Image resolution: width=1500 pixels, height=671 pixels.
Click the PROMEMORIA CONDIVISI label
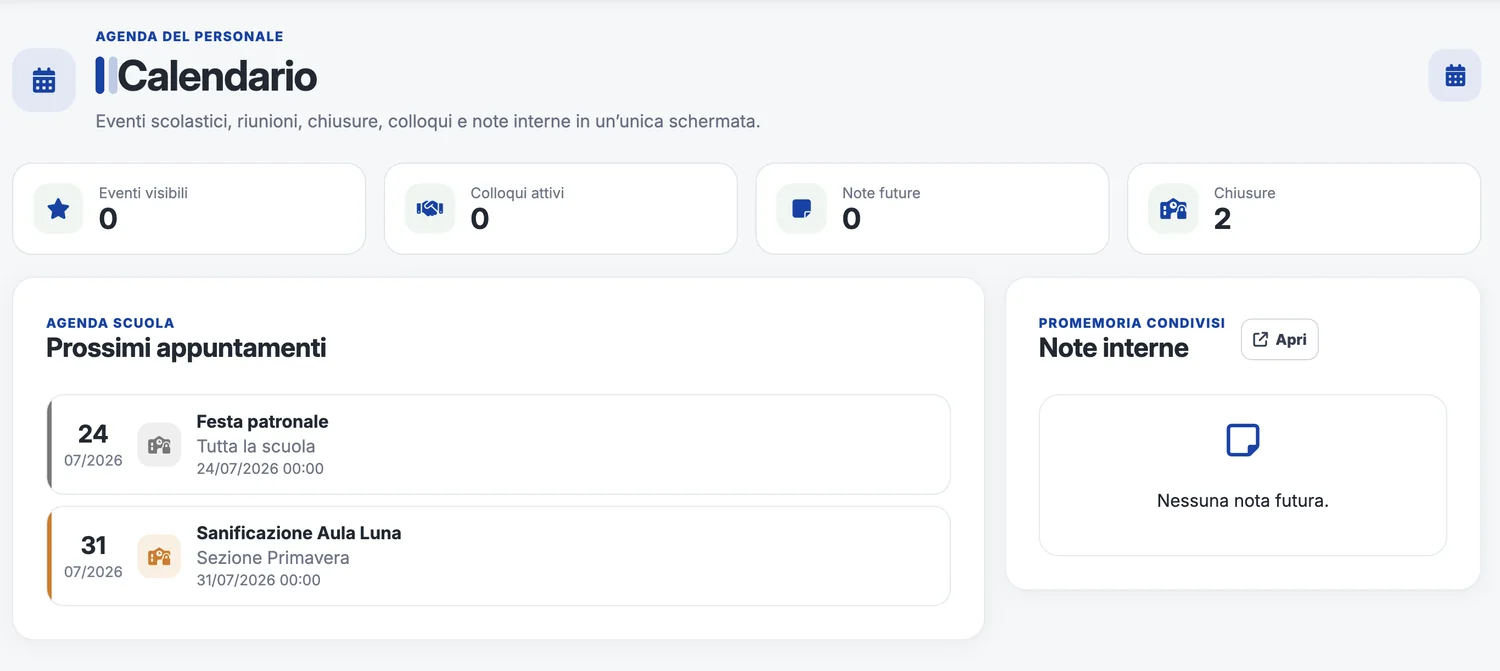point(1132,323)
